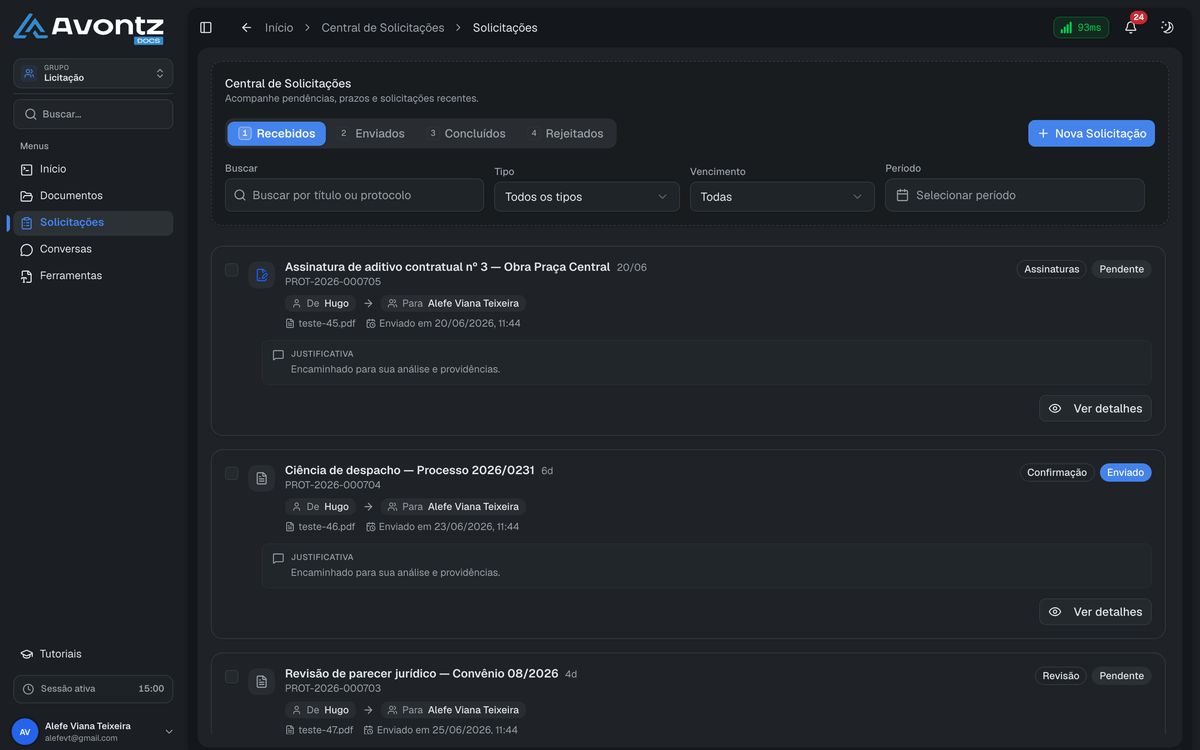Screen dimensions: 1200x750
Task: Click the Para Alefe Viana Teixeira chip in PROT-2026-000704
Action: click(453, 507)
